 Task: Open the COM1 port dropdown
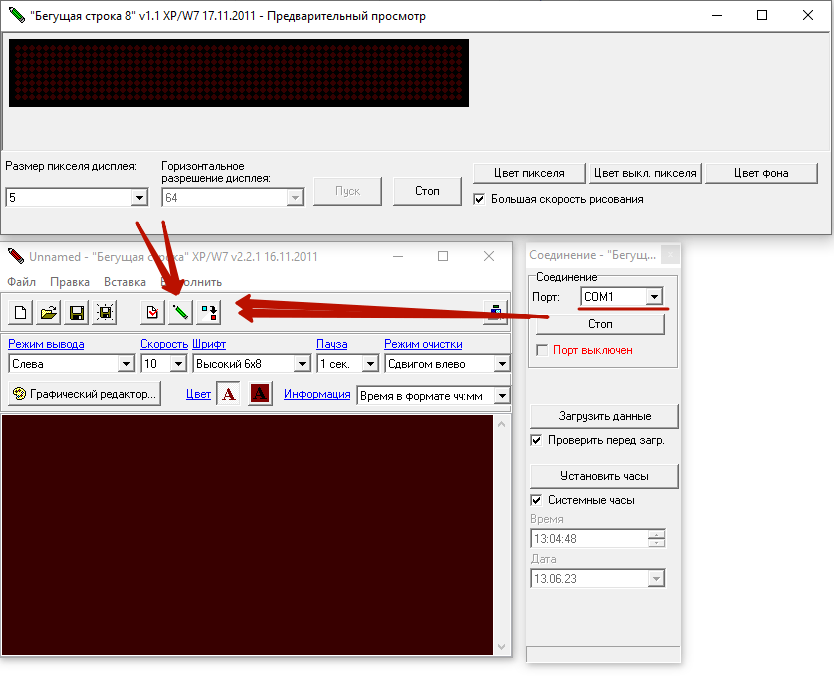click(x=654, y=297)
